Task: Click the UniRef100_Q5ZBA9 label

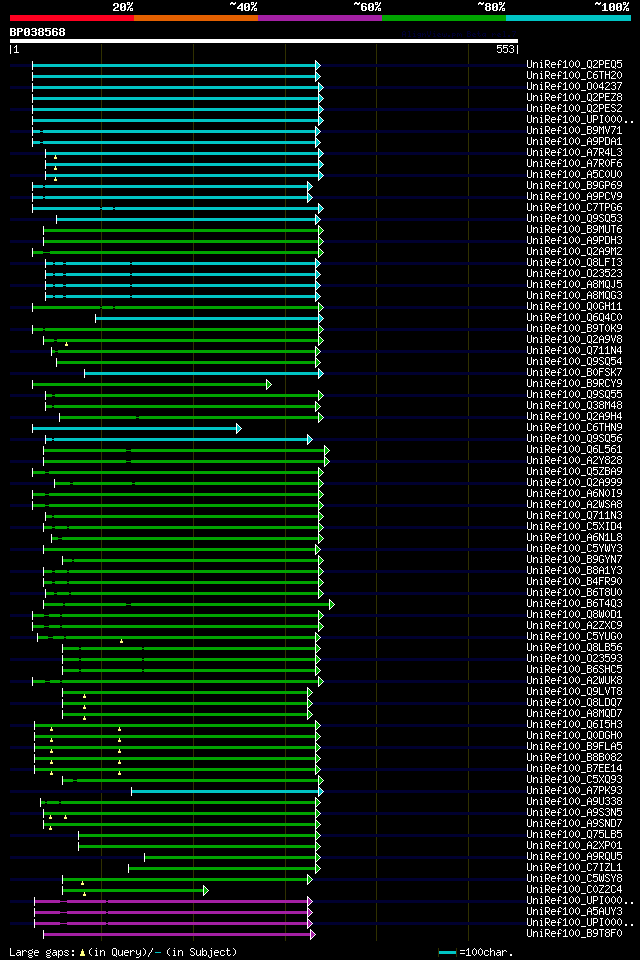Action: tap(574, 472)
